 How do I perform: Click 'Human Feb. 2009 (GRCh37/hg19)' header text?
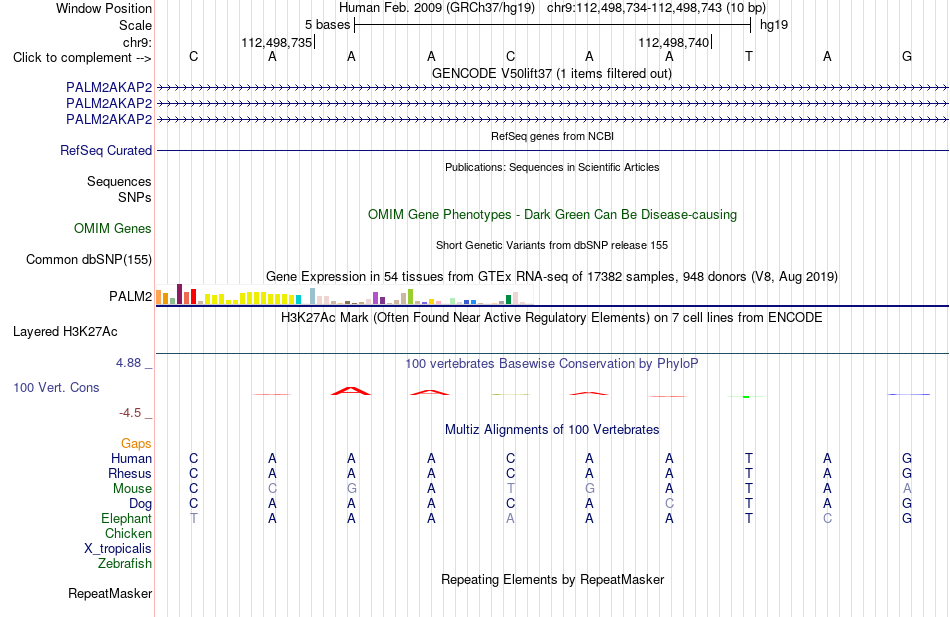(x=436, y=8)
